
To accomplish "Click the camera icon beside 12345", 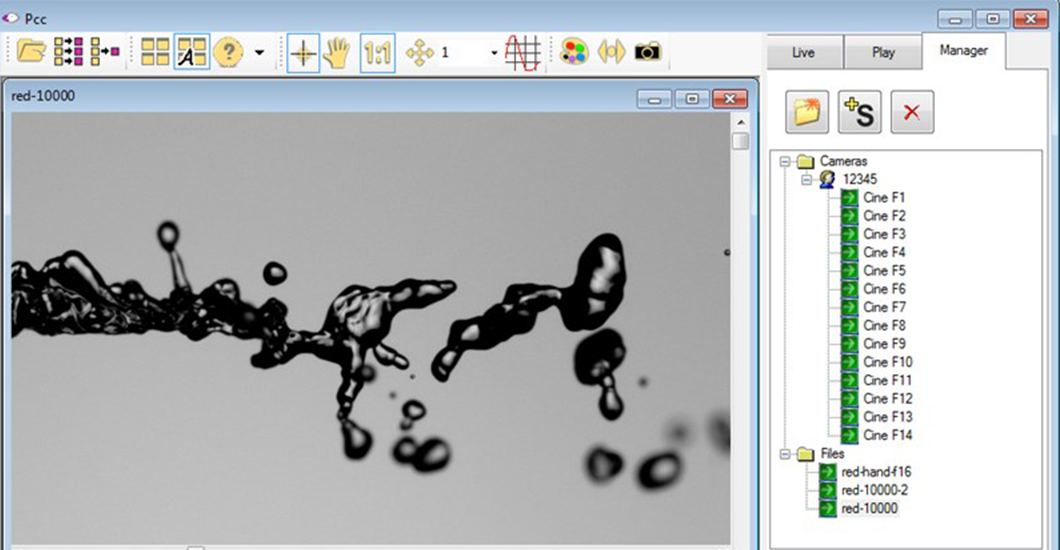I will pos(827,180).
